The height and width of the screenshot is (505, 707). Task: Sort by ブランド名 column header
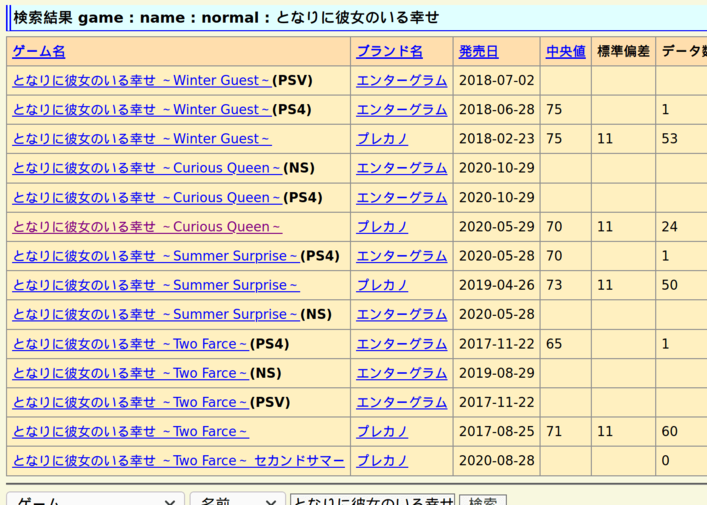click(x=390, y=51)
